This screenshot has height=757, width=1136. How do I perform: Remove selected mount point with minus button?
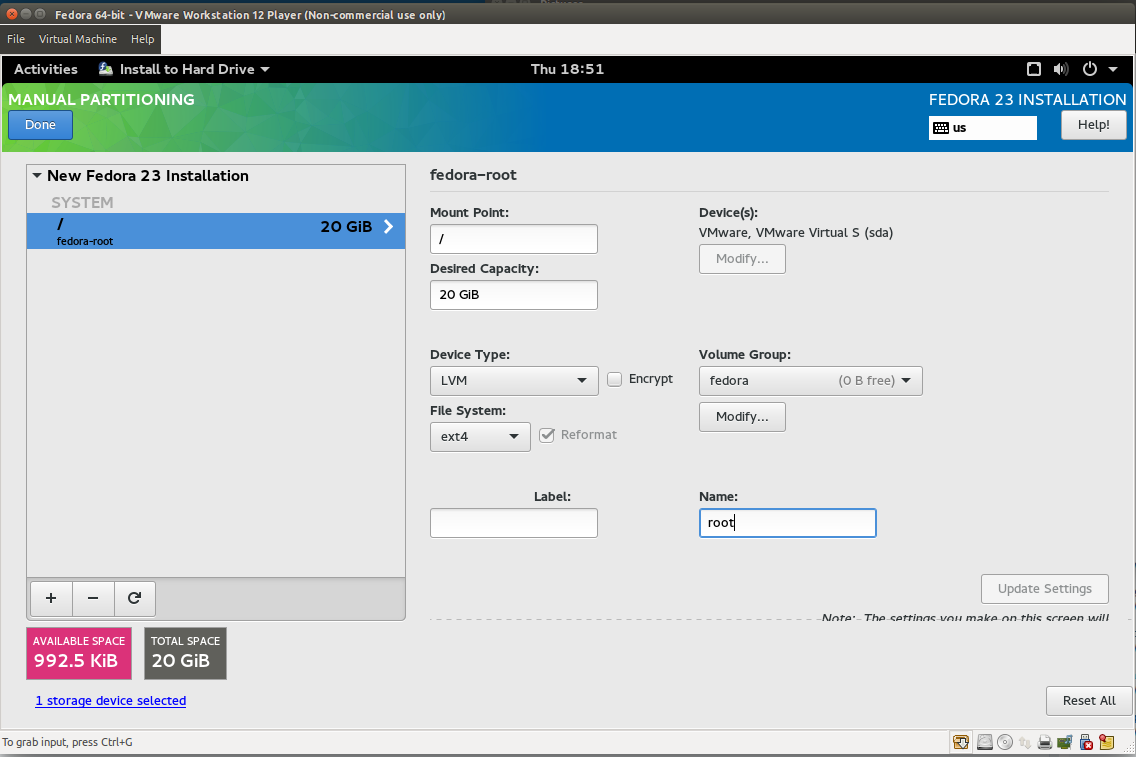tap(93, 598)
